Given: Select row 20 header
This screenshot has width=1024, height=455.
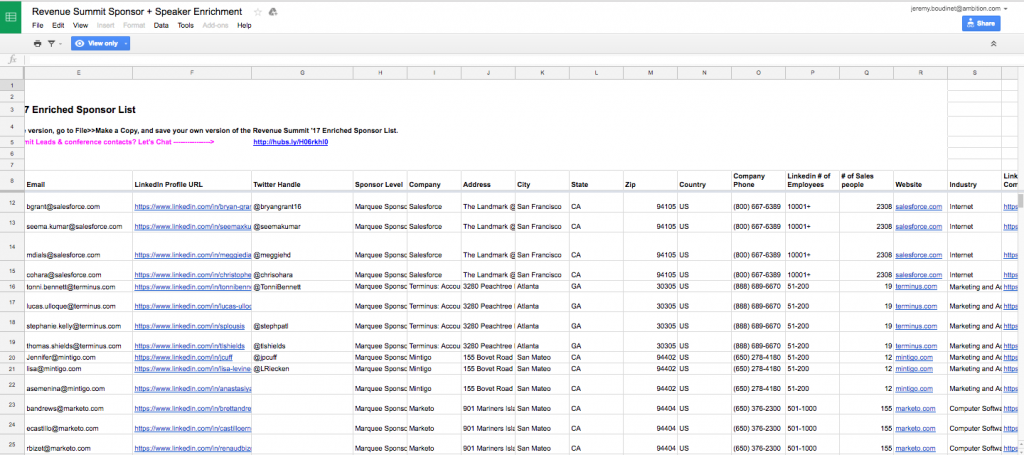Looking at the screenshot, I should click(x=12, y=358).
